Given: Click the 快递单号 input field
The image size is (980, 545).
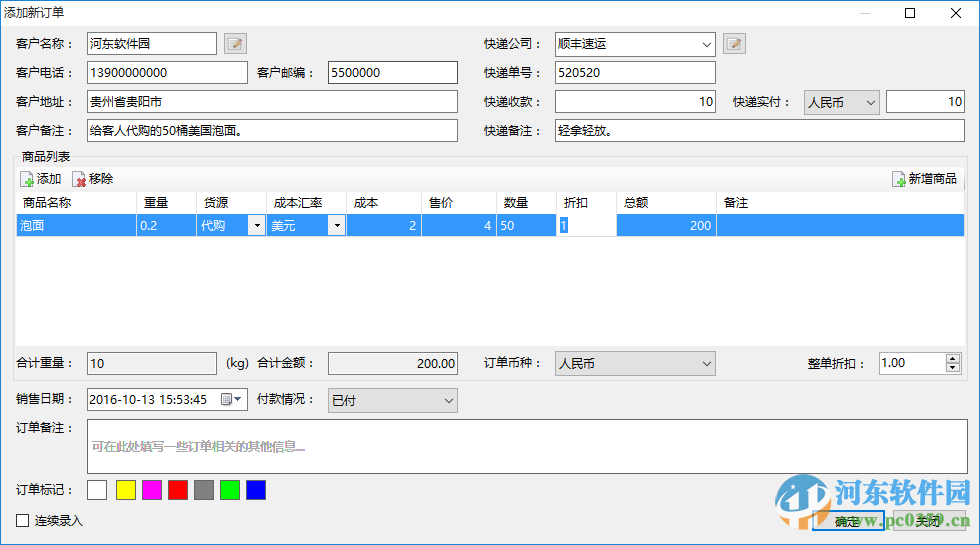Looking at the screenshot, I should [635, 72].
